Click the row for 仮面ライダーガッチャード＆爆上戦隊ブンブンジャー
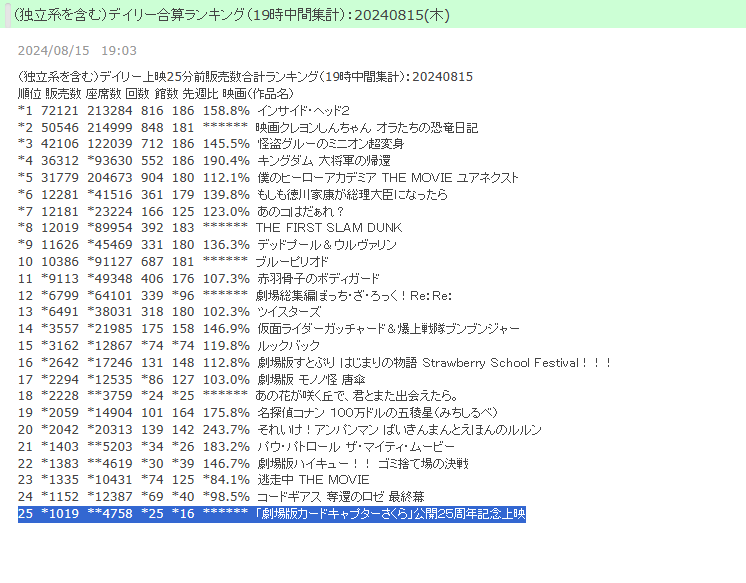This screenshot has width=746, height=583. point(269,328)
